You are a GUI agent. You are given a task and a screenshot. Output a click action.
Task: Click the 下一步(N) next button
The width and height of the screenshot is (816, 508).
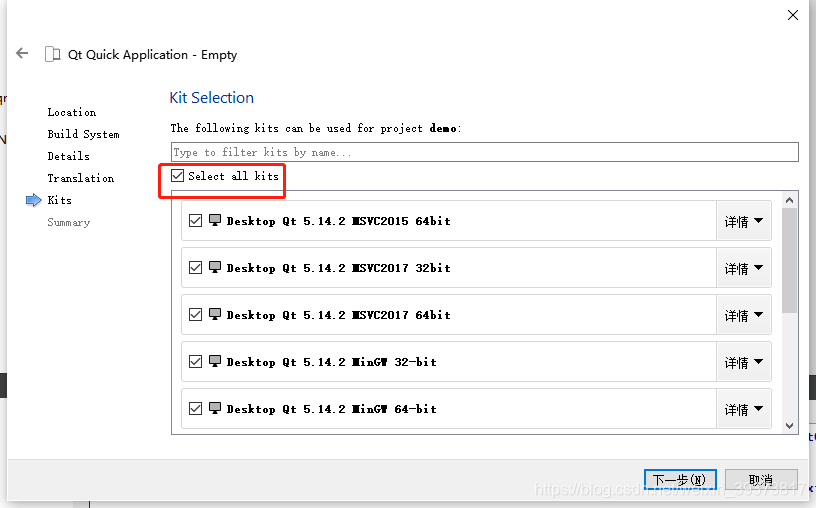point(680,479)
